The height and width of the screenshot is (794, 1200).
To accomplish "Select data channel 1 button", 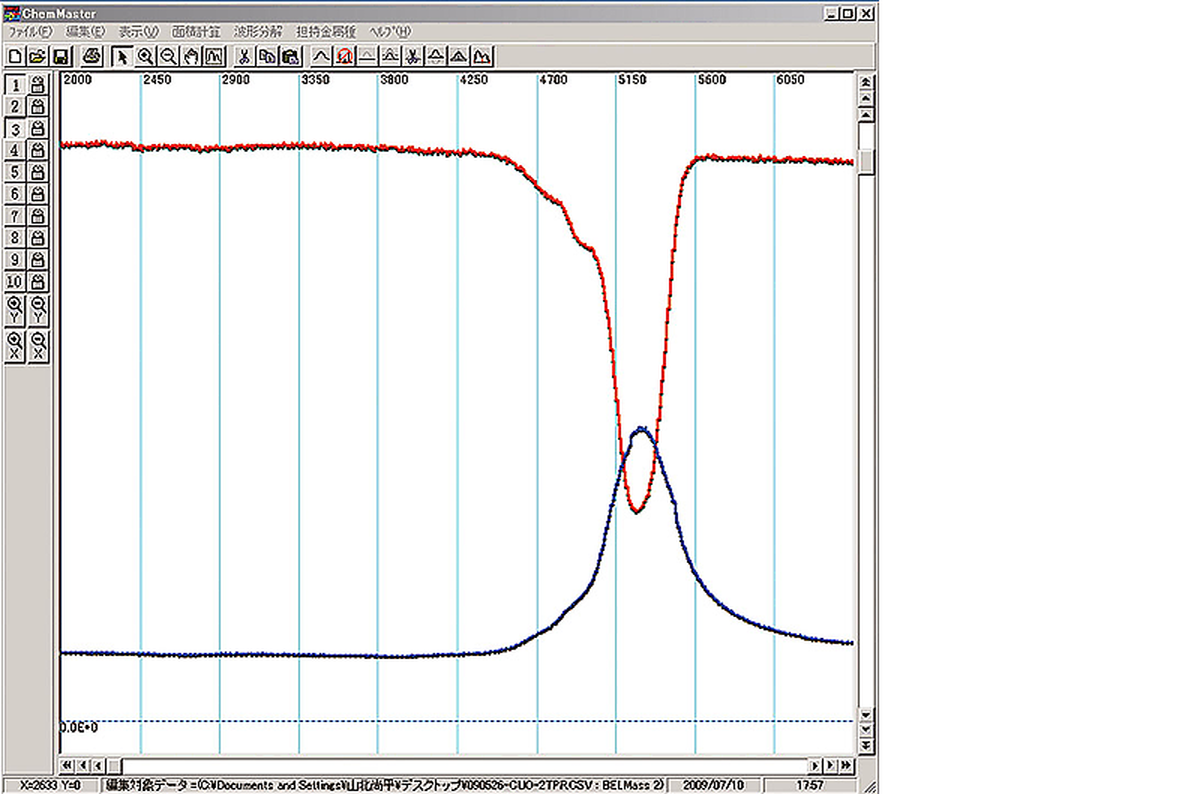I will [x=15, y=84].
